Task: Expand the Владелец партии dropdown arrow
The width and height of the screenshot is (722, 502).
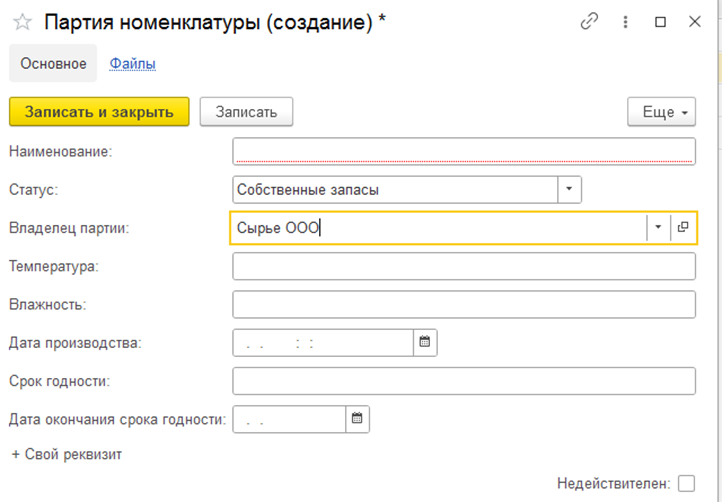Action: point(658,227)
